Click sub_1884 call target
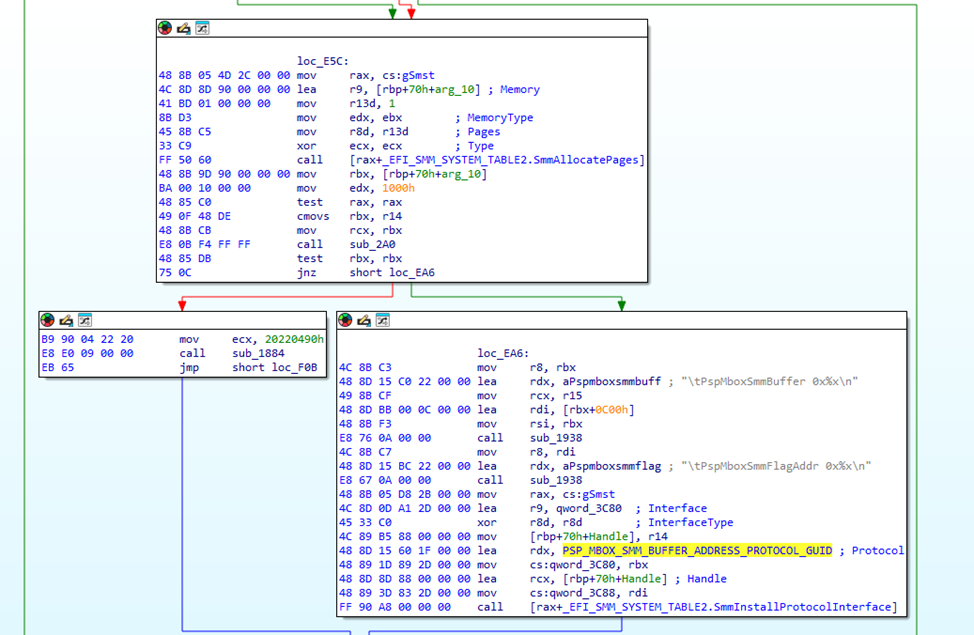974x635 pixels. pos(258,353)
